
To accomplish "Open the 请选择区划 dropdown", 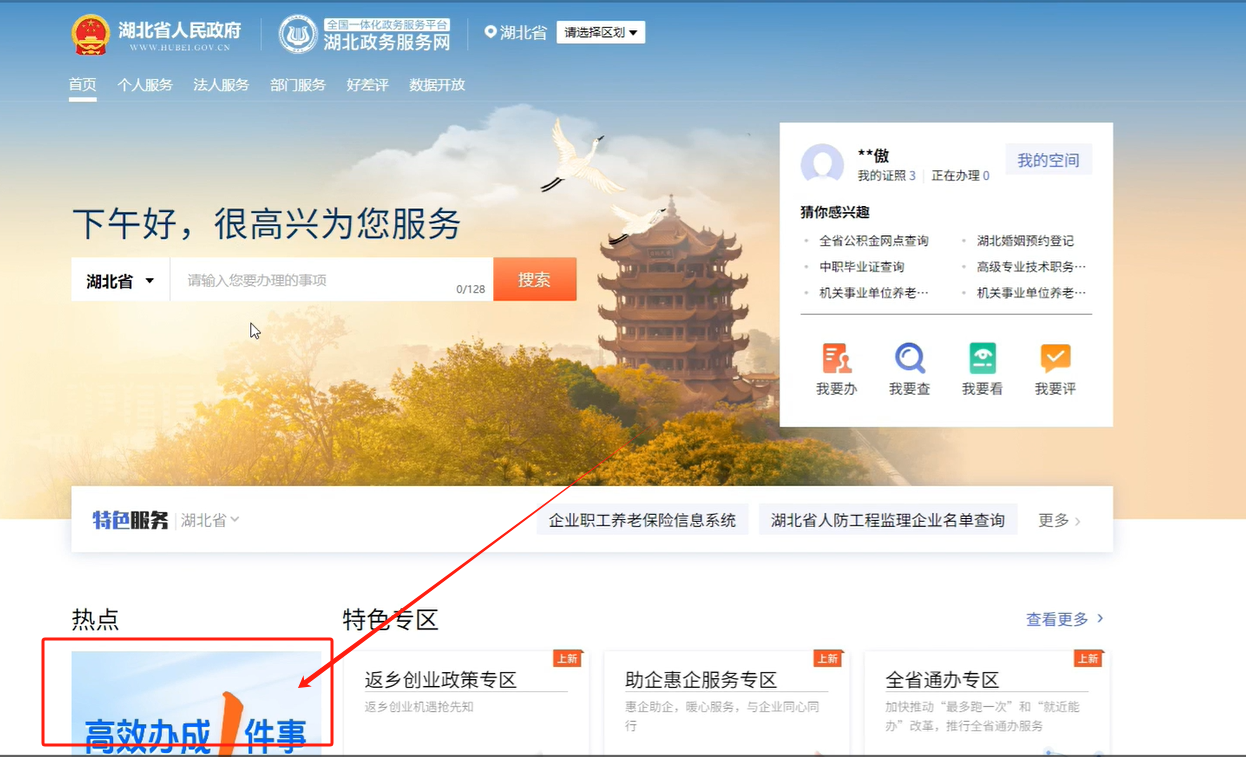I will [x=600, y=33].
